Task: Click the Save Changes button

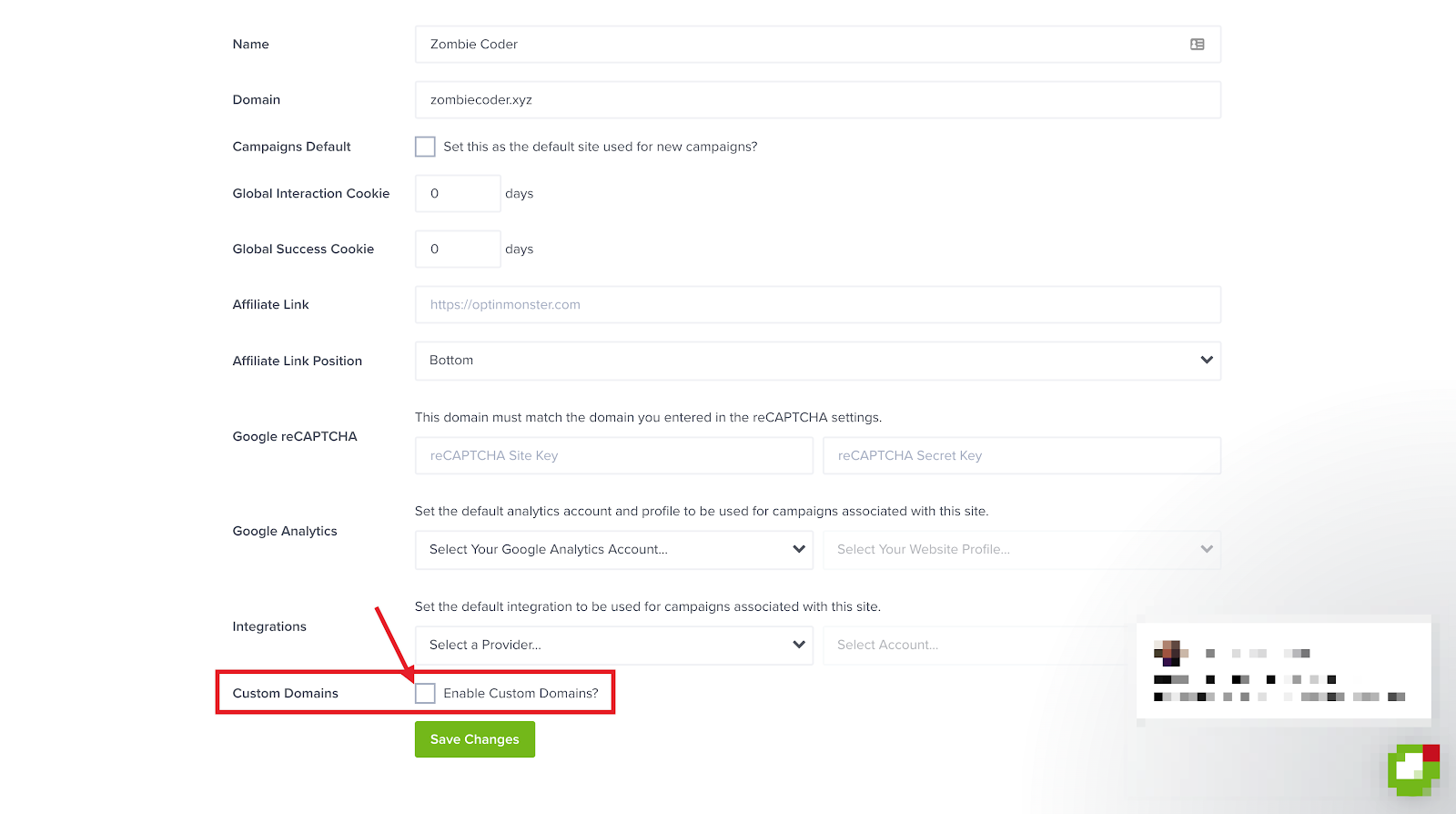Action: 474,739
